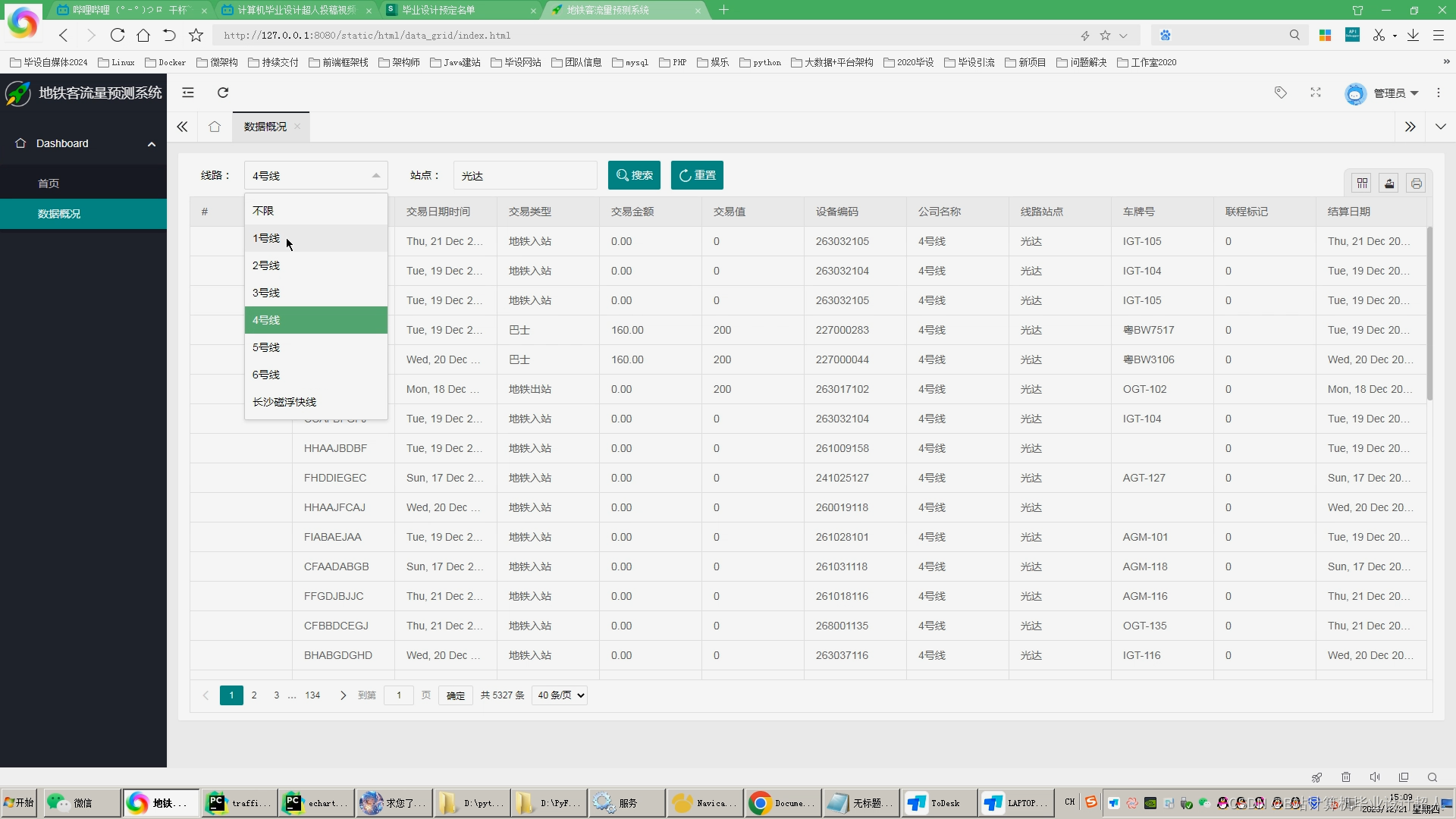Open the tag note icon
The image size is (1456, 819).
coord(1280,93)
